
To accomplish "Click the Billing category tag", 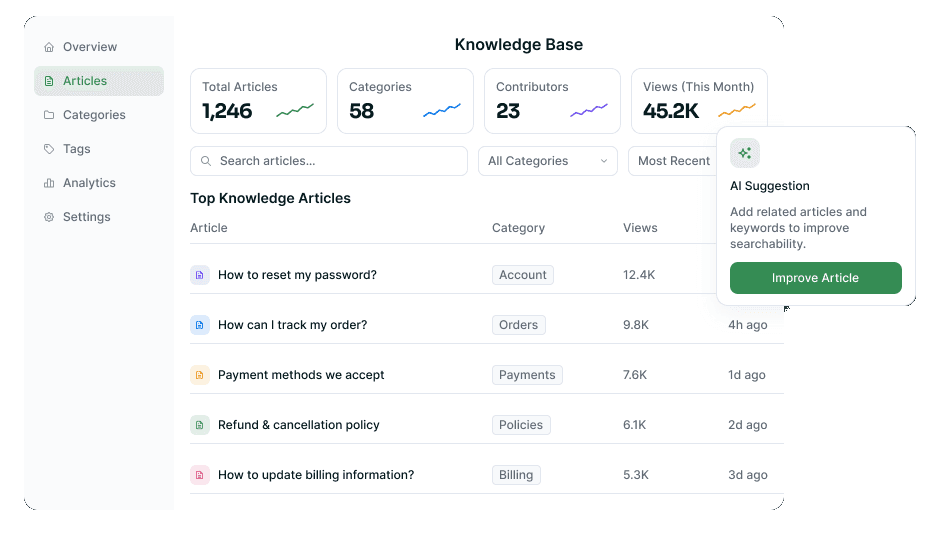I will click(516, 475).
